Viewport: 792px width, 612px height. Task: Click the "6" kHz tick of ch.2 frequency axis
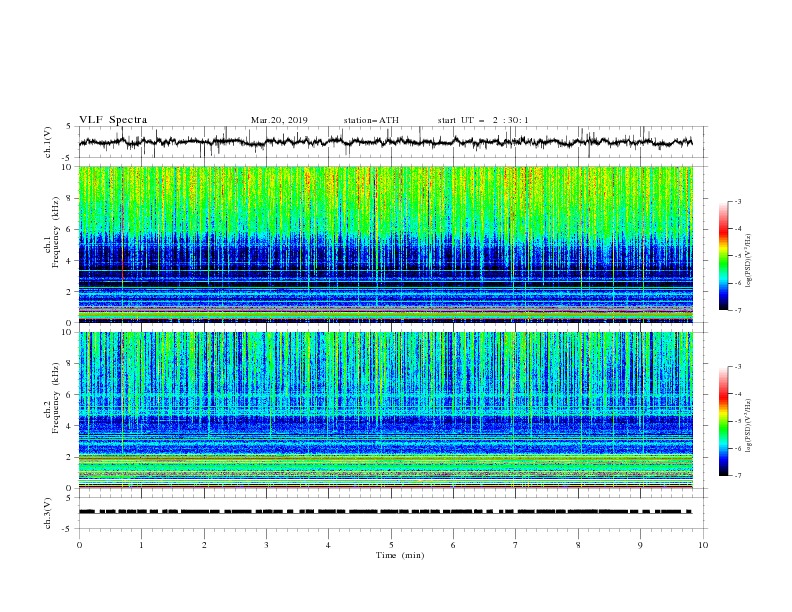[69, 394]
